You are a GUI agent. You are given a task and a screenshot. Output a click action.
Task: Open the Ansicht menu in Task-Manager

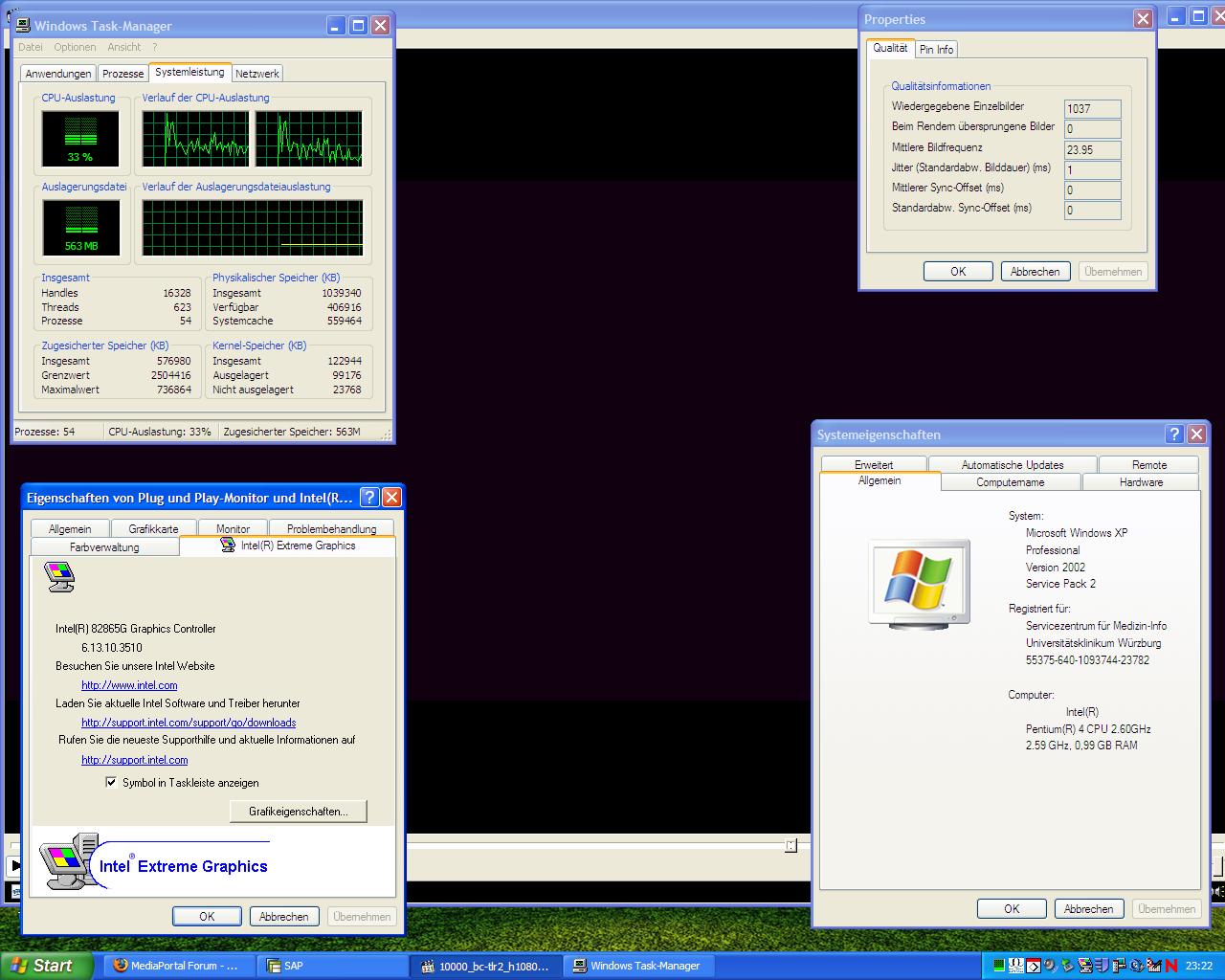(123, 47)
